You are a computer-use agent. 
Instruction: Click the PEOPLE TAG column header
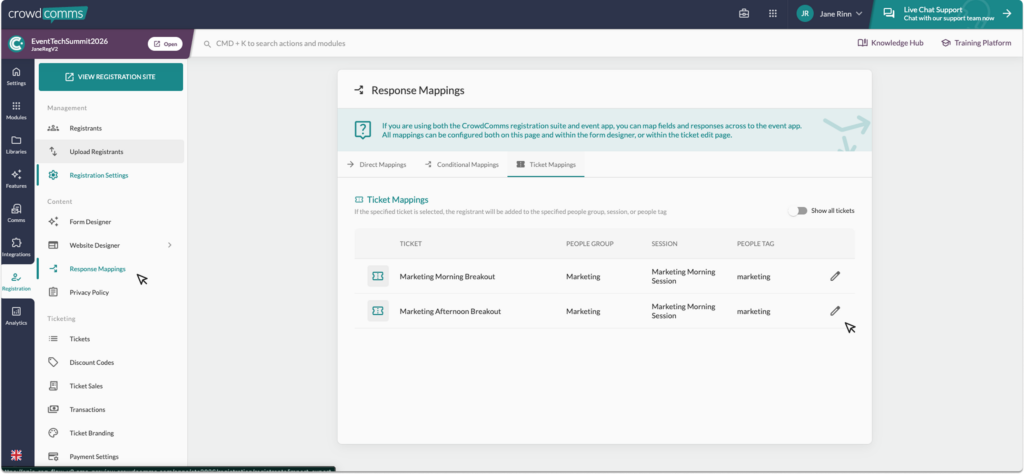pos(756,244)
